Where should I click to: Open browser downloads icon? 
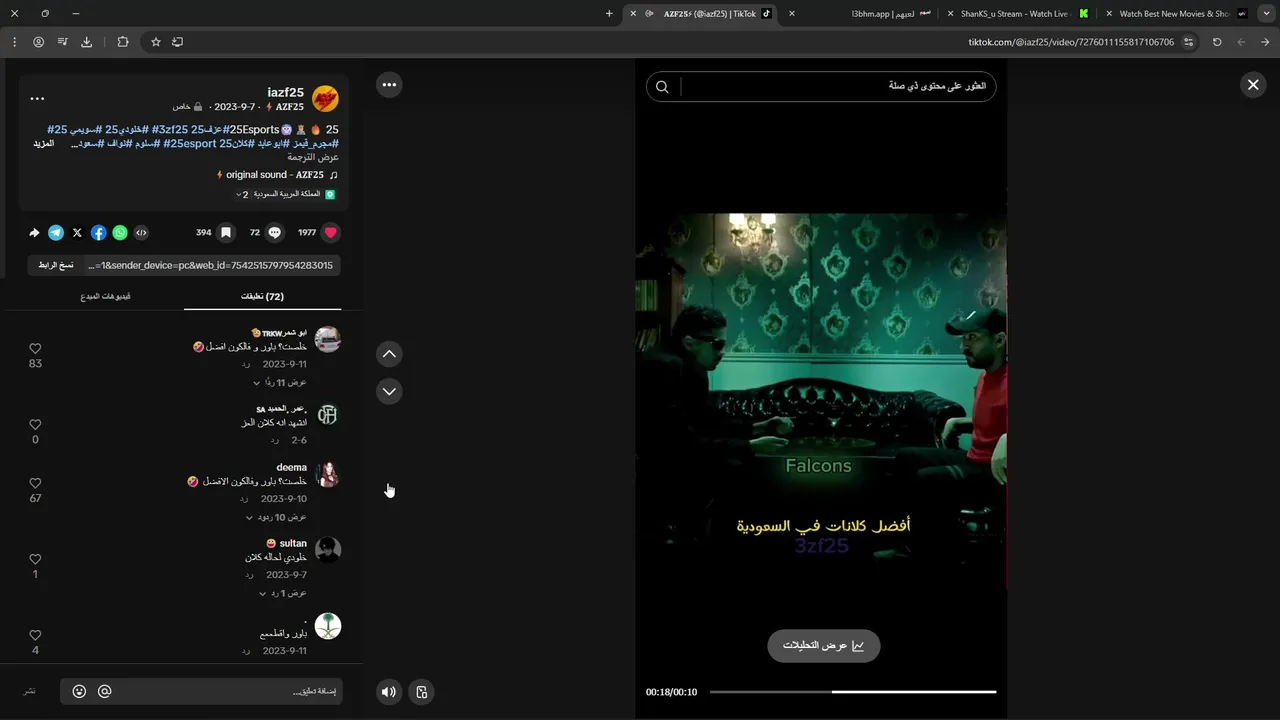click(x=86, y=42)
